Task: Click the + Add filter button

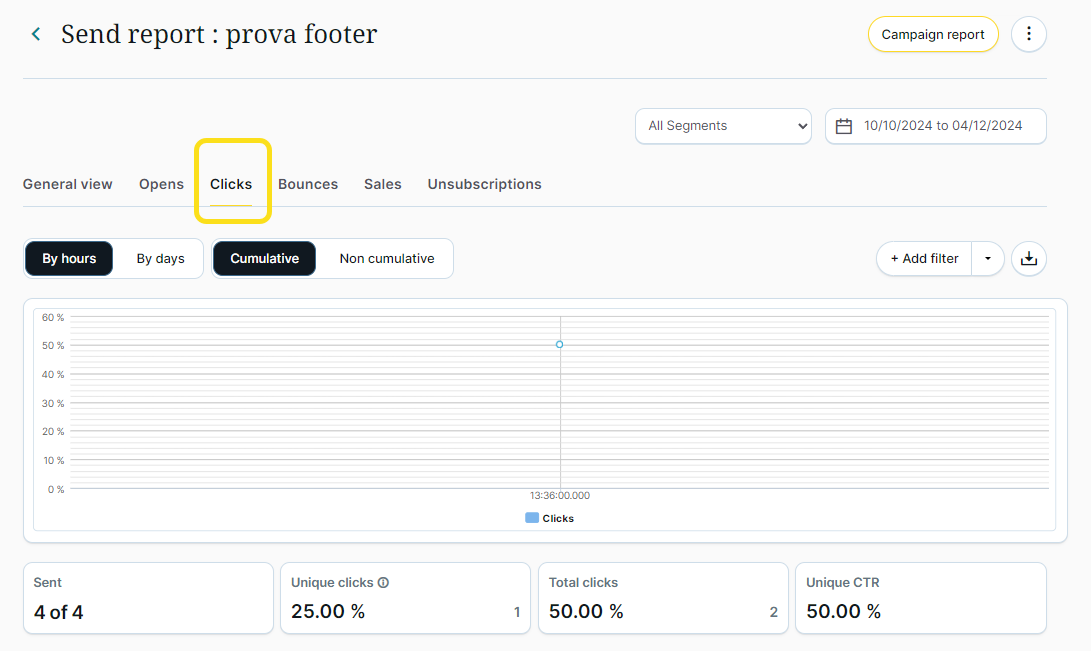Action: [924, 259]
